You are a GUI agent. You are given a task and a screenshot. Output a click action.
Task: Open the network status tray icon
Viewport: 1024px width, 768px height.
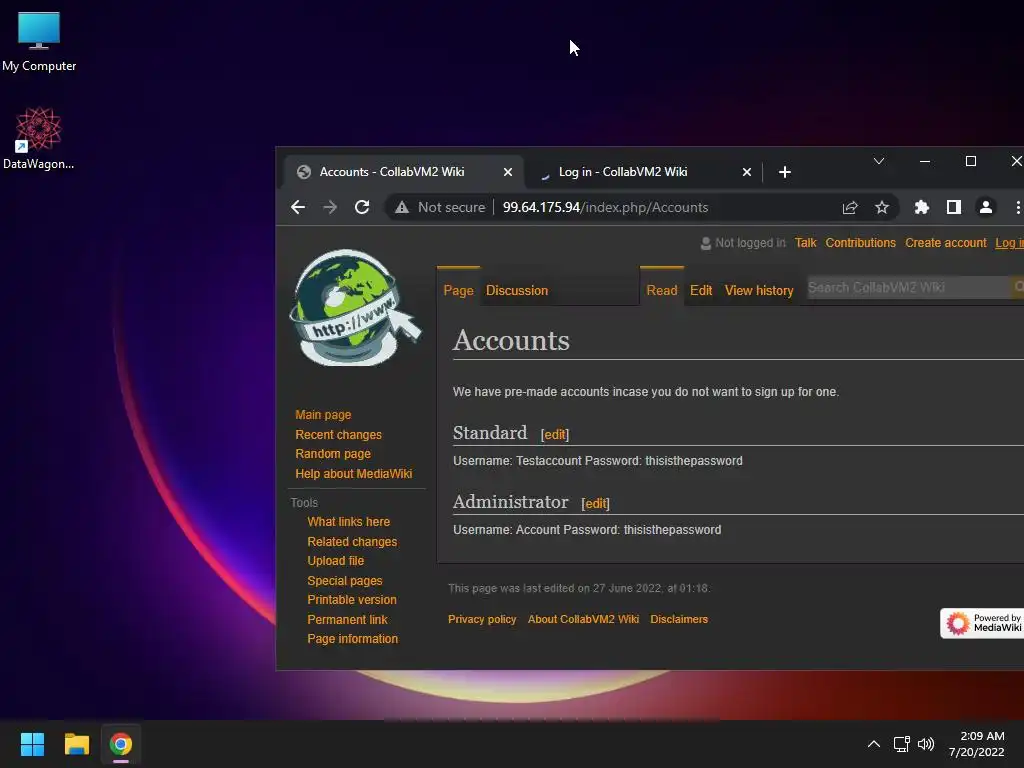(x=901, y=744)
